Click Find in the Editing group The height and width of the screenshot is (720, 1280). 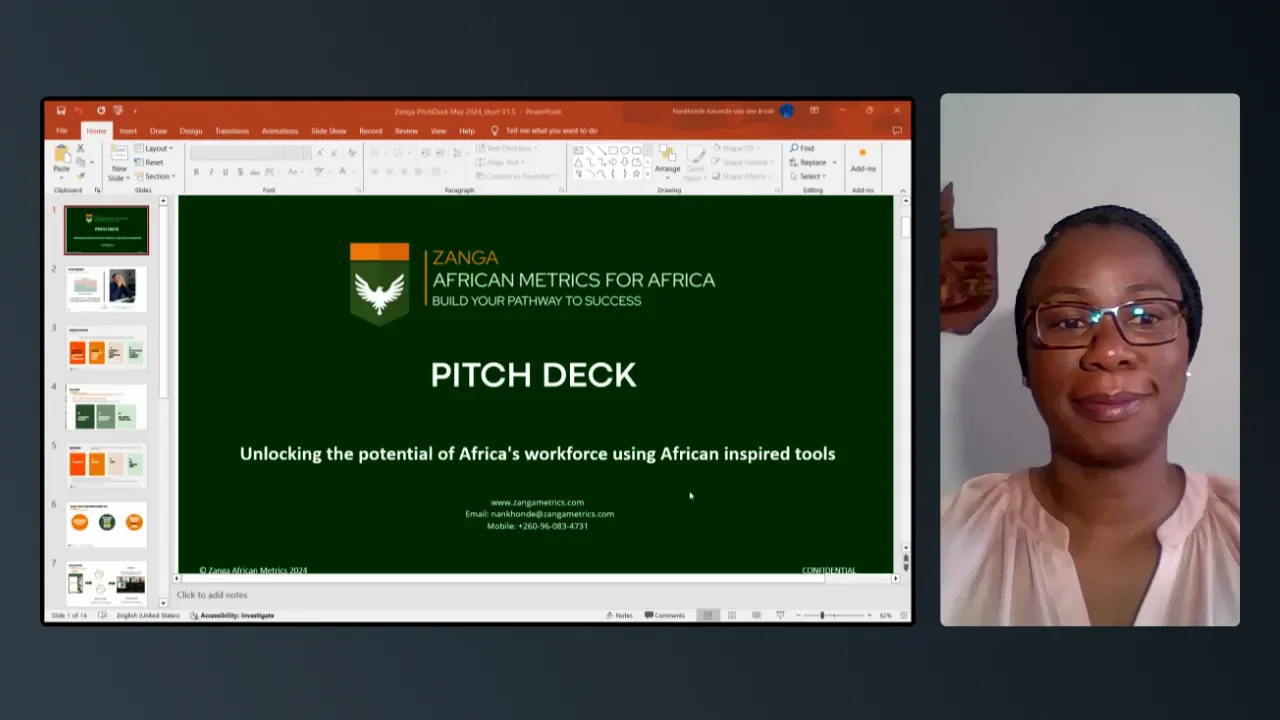tap(802, 148)
